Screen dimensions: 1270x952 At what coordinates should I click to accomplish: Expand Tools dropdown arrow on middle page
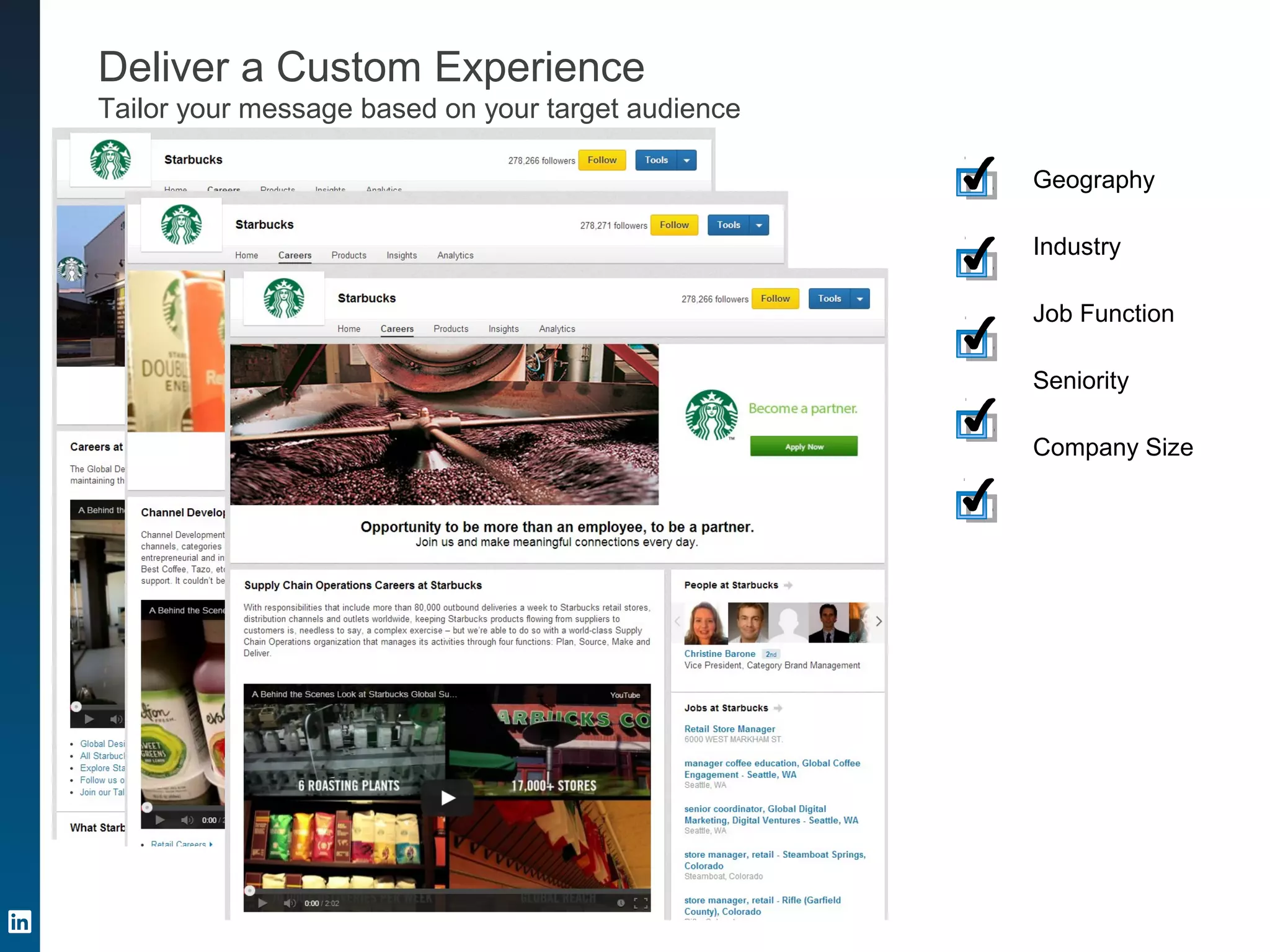pos(759,225)
